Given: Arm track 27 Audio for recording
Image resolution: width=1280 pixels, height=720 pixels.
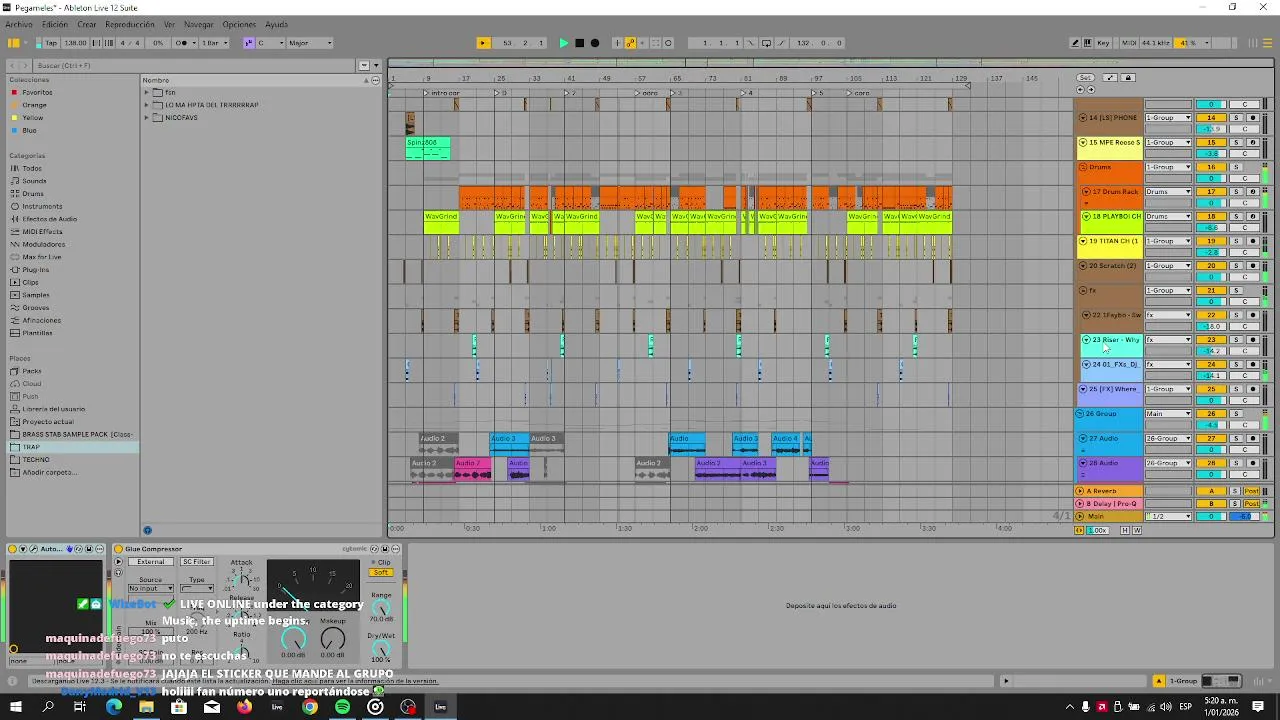Looking at the screenshot, I should [x=1252, y=438].
